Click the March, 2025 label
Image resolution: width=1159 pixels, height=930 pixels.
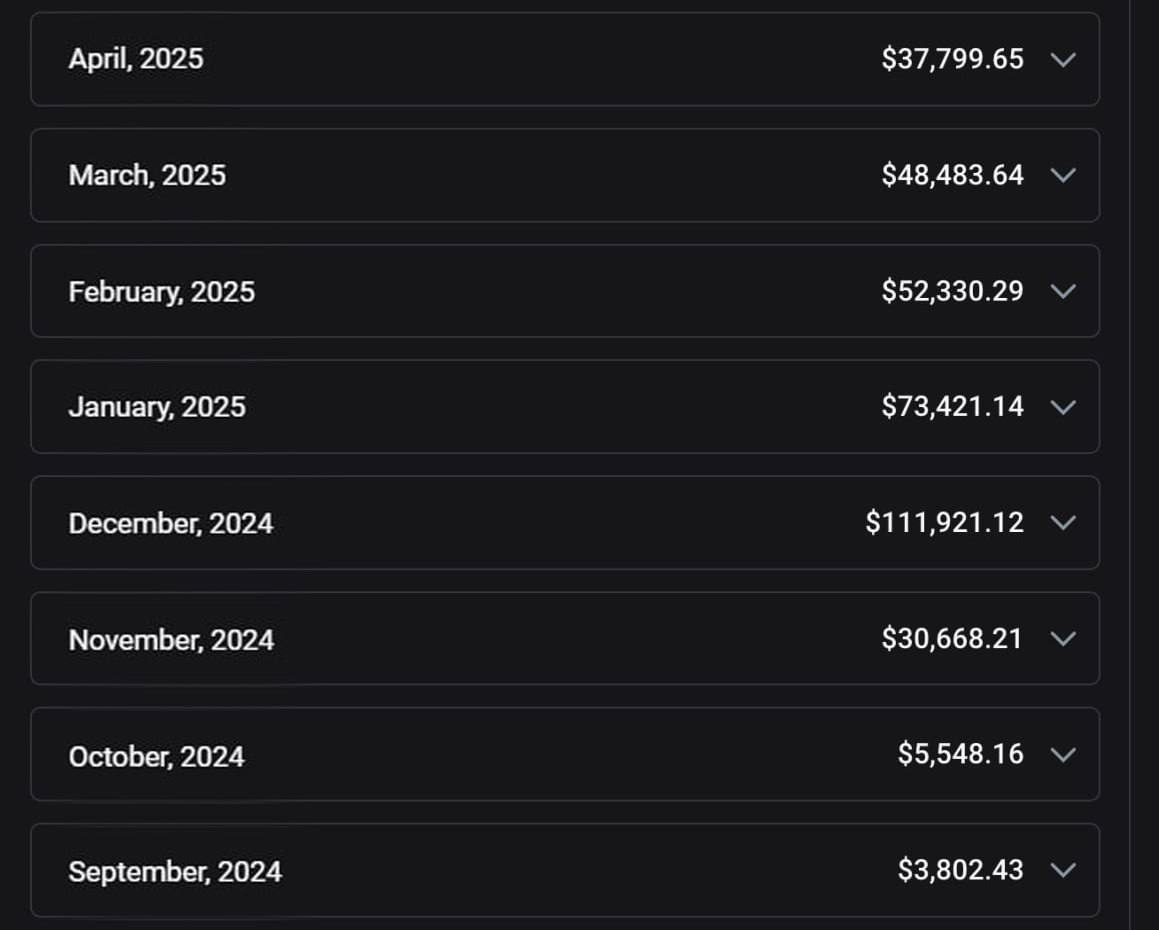147,175
